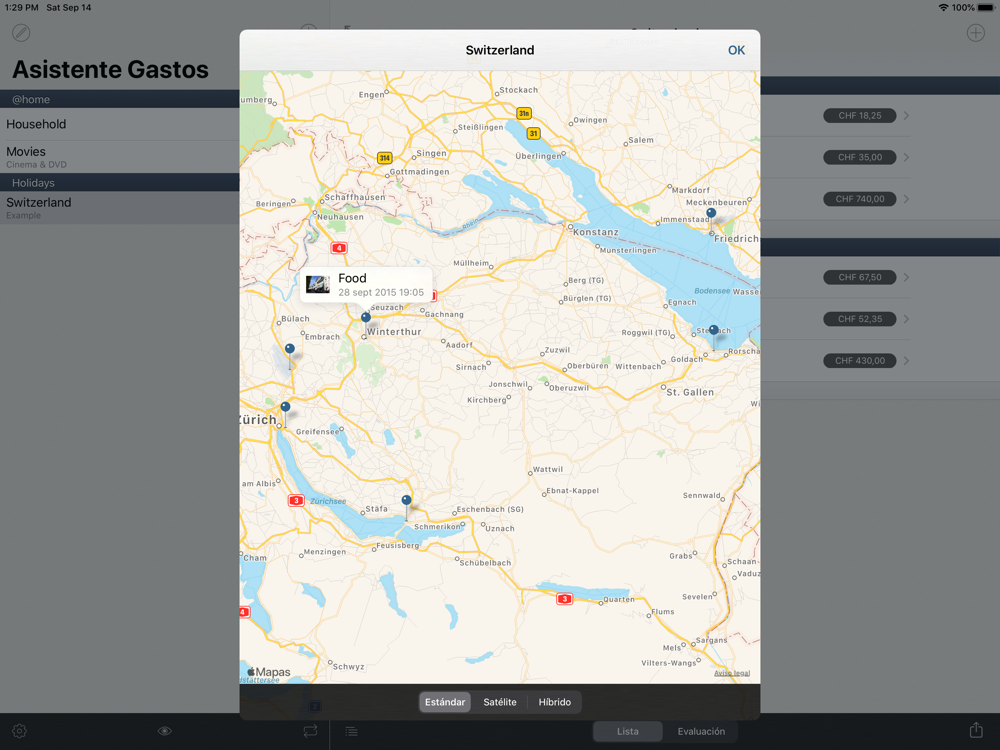
Task: Select the Lista tab
Action: coord(628,732)
